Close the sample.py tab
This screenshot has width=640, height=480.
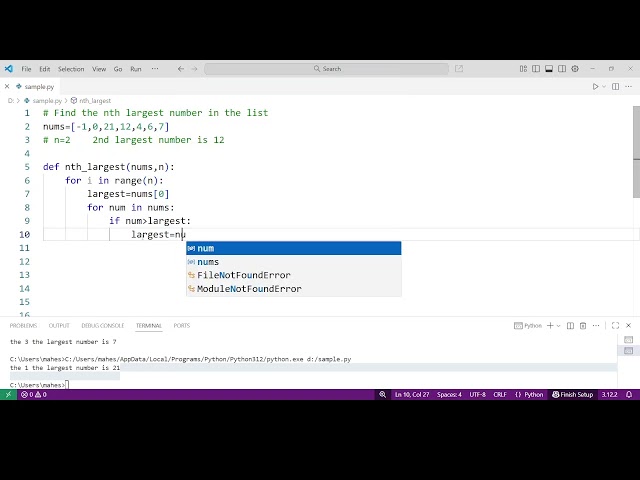pyautogui.click(x=7, y=87)
